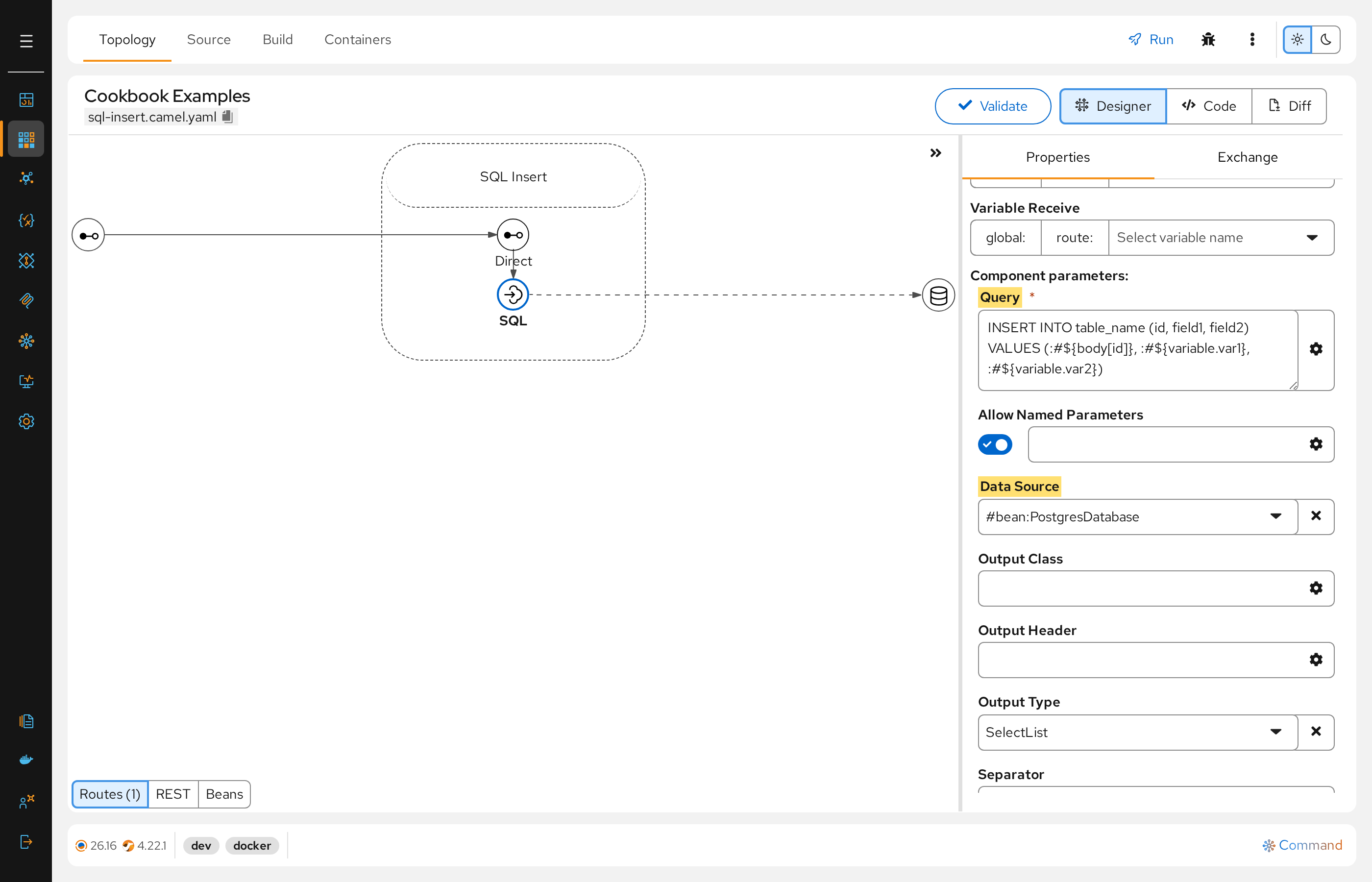
Task: Open the kebab more-options menu
Action: pos(1252,40)
